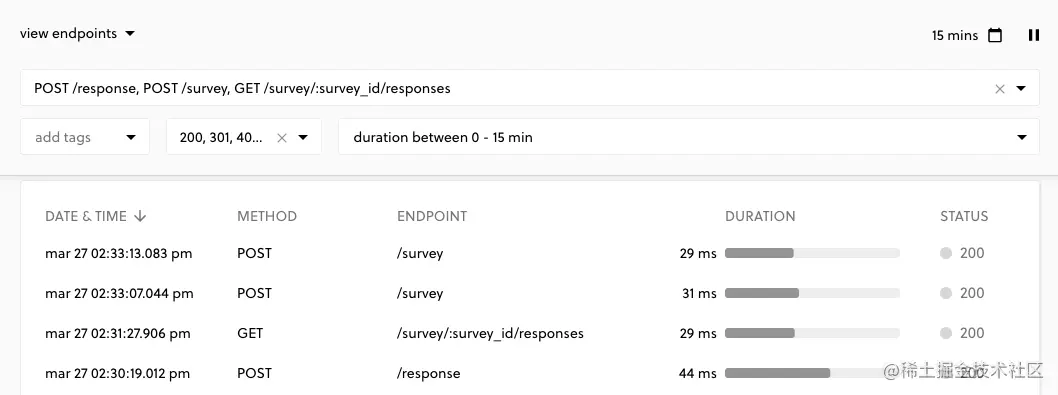Click the calendar icon next to 15 mins
The height and width of the screenshot is (395, 1058).
995,35
